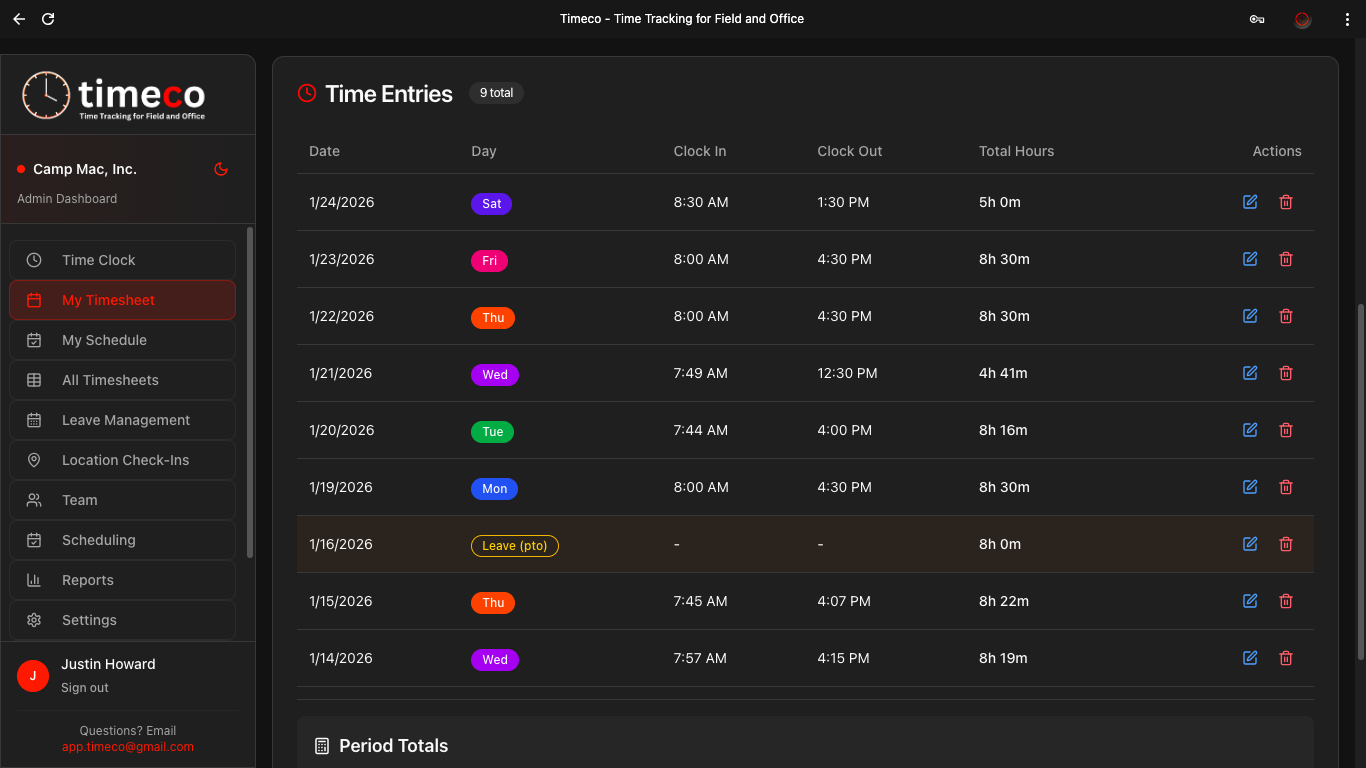Click the 1:30 PM clock-out cell
Image resolution: width=1366 pixels, height=768 pixels.
[843, 202]
